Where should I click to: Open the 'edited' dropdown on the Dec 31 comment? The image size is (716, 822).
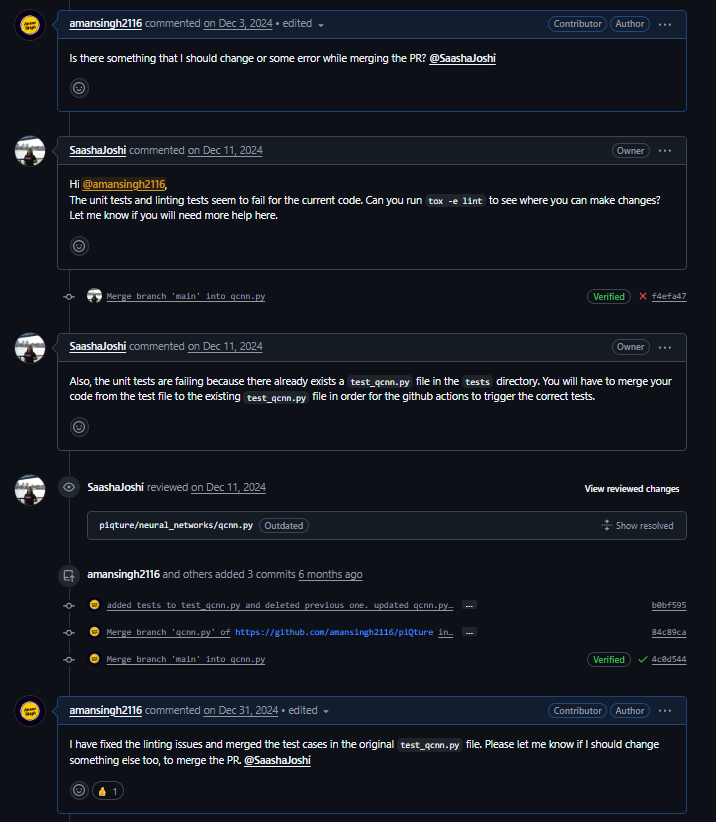pos(303,710)
